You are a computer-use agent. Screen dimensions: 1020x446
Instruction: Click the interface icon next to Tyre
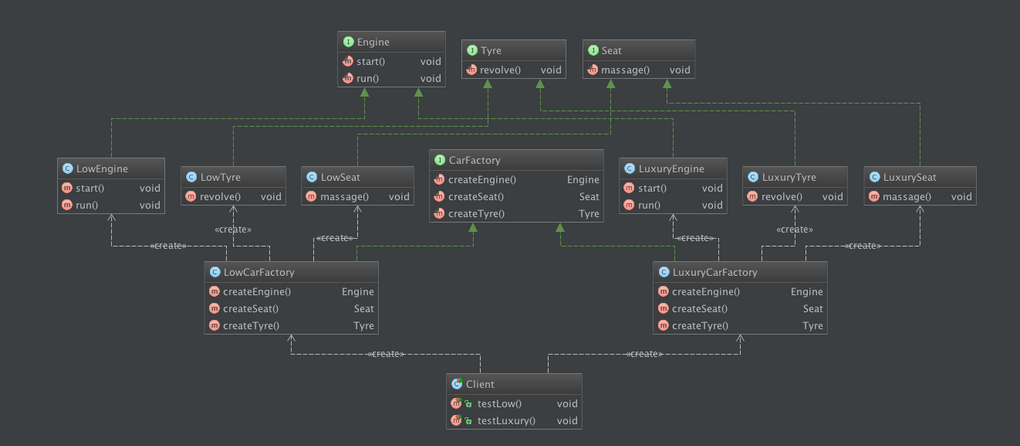tap(472, 50)
